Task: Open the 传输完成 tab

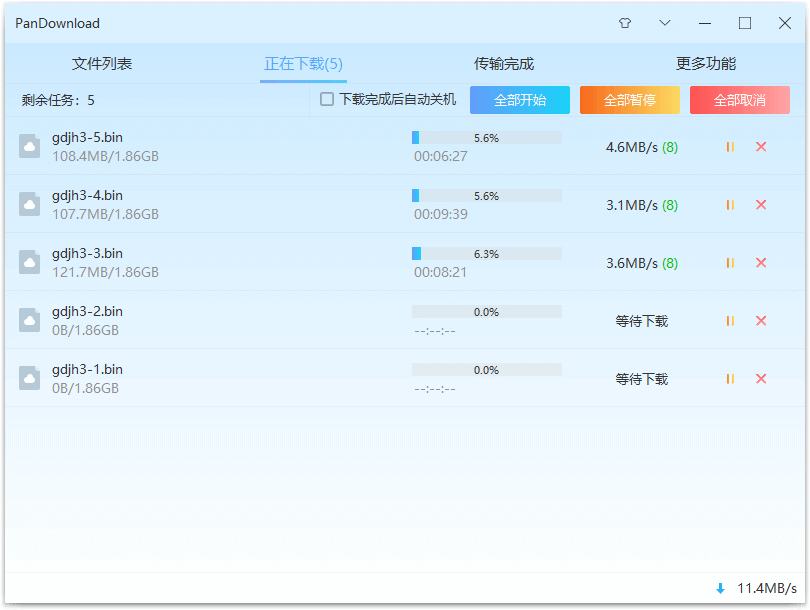Action: tap(504, 64)
